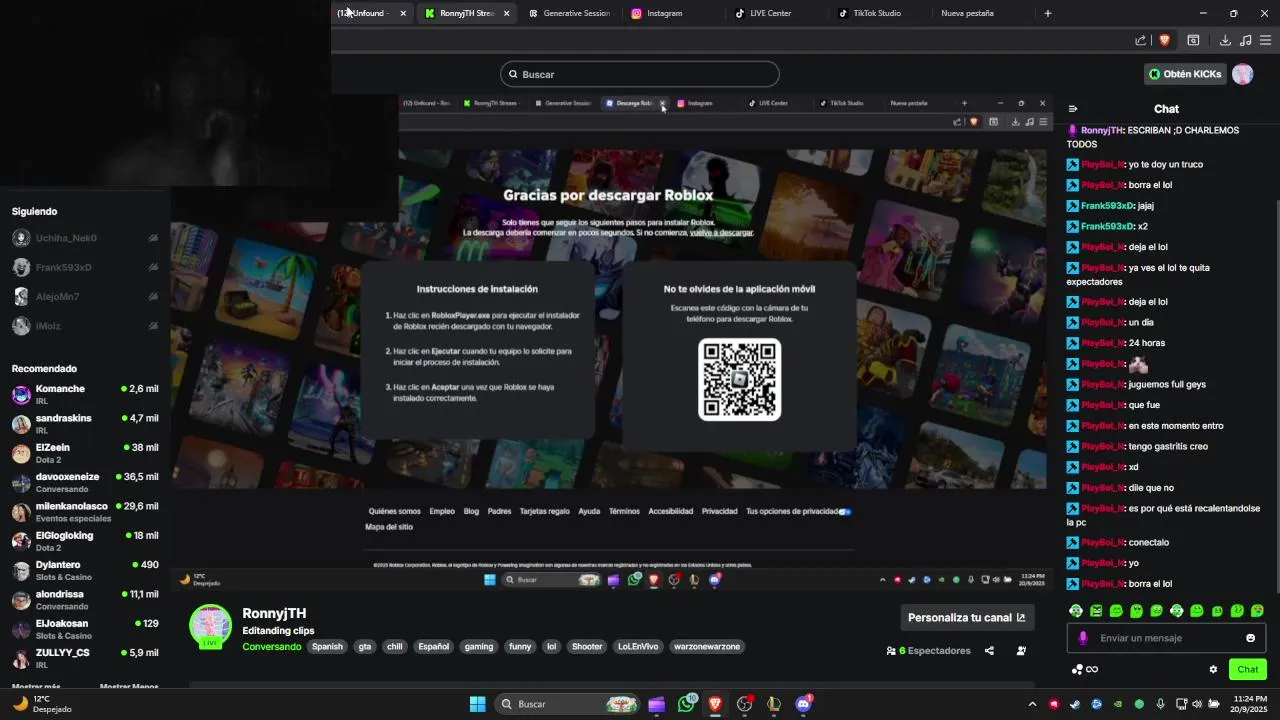Click the first green emote in the emote row
This screenshot has height=720, width=1280.
(1076, 611)
